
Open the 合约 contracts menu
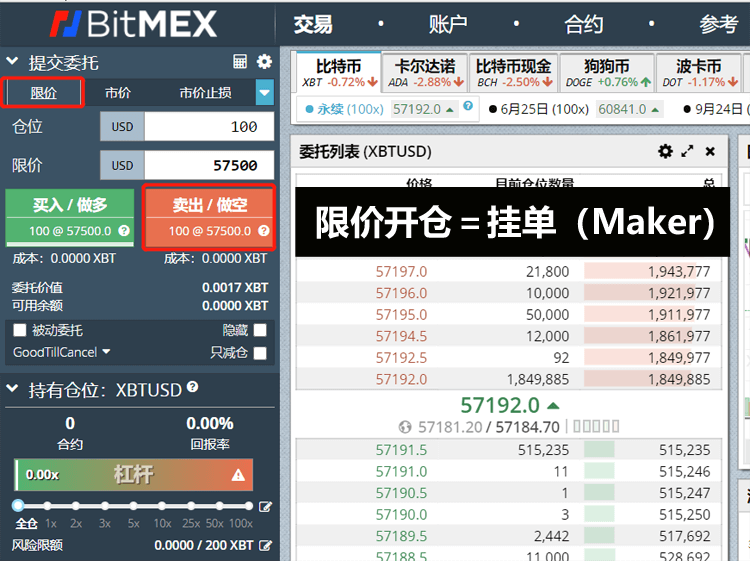[584, 24]
